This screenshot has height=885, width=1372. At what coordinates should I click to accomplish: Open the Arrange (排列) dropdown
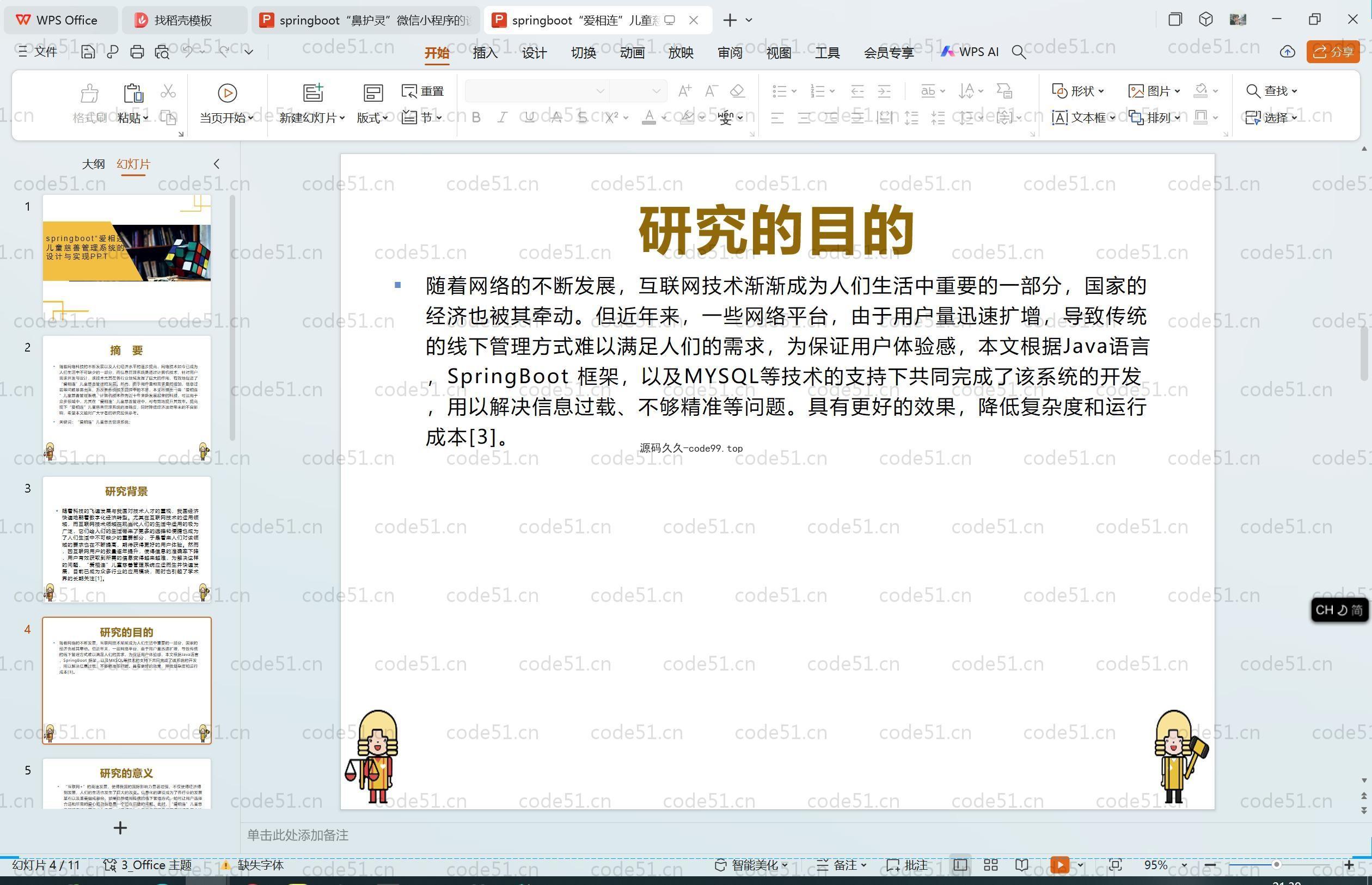tap(1154, 117)
